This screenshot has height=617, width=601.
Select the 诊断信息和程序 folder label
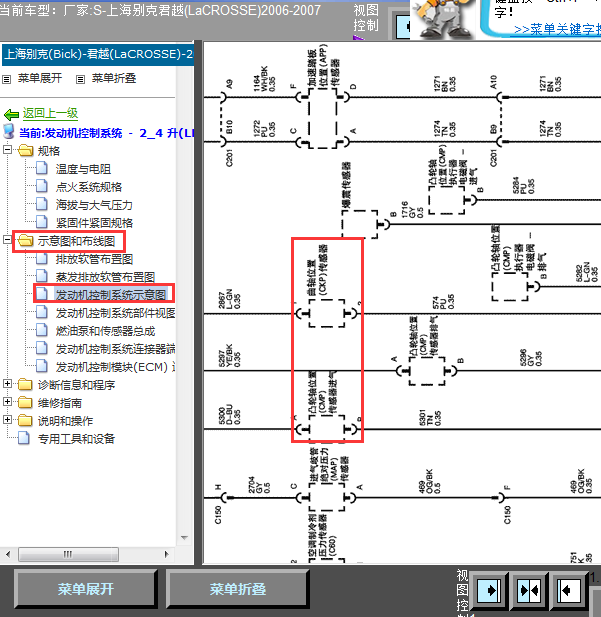(76, 385)
